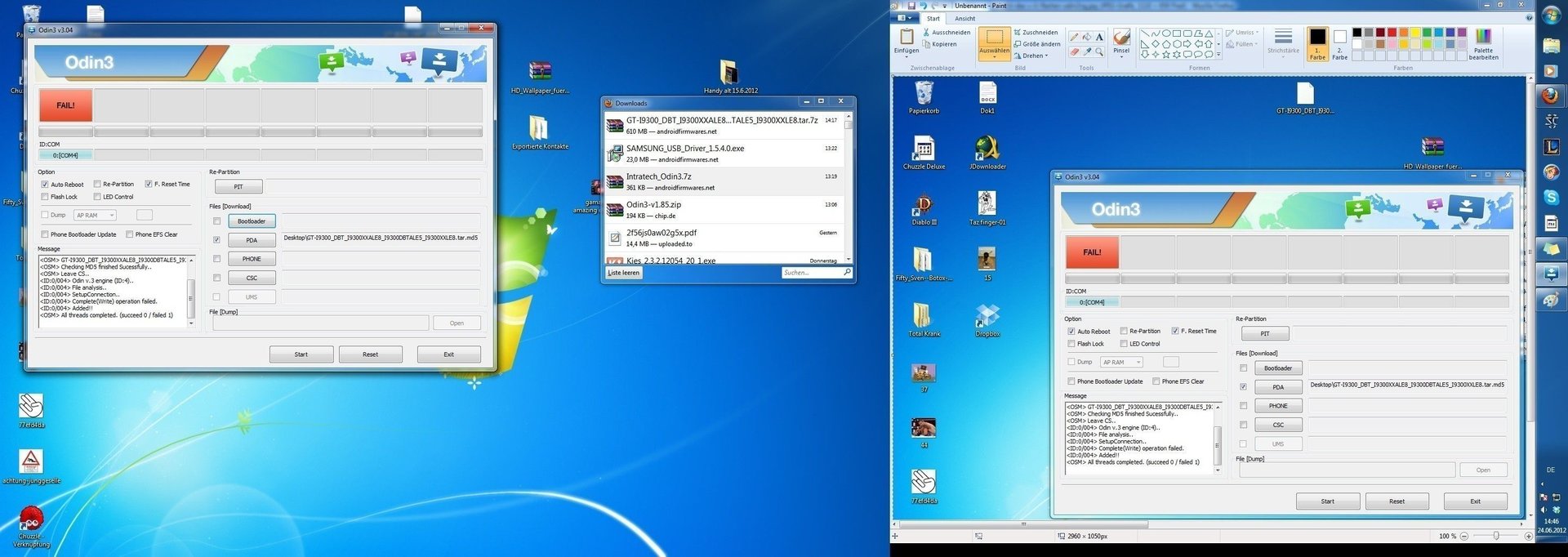This screenshot has height=557, width=1568.
Task: Open Größe ändern resize dialog in Paint
Action: pos(1037,44)
